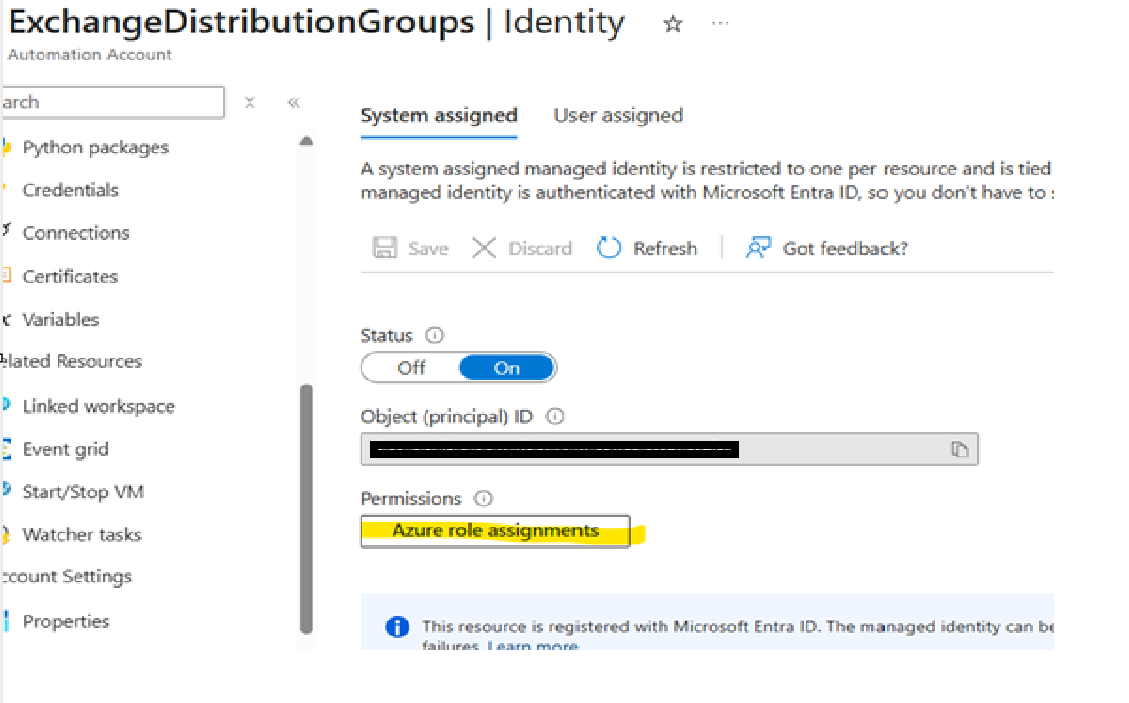Click the Refresh circular arrow icon
The image size is (1129, 703).
click(609, 248)
